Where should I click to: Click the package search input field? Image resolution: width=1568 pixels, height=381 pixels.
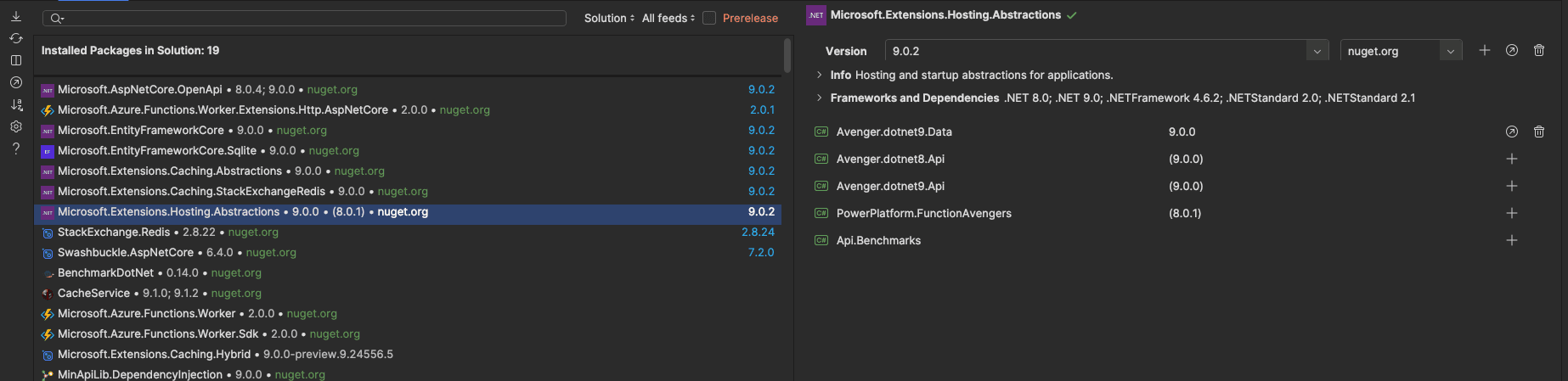[304, 19]
